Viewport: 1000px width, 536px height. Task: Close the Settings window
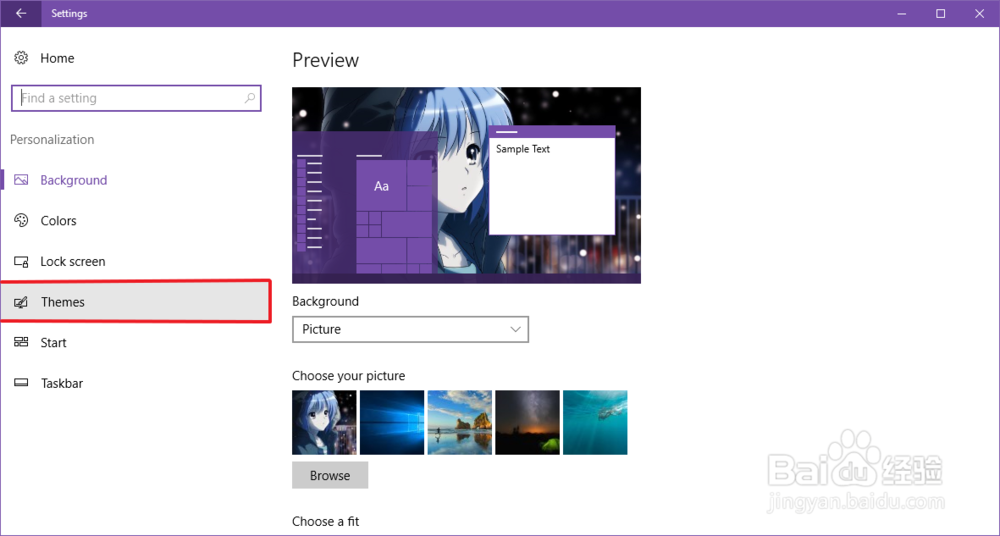(980, 13)
